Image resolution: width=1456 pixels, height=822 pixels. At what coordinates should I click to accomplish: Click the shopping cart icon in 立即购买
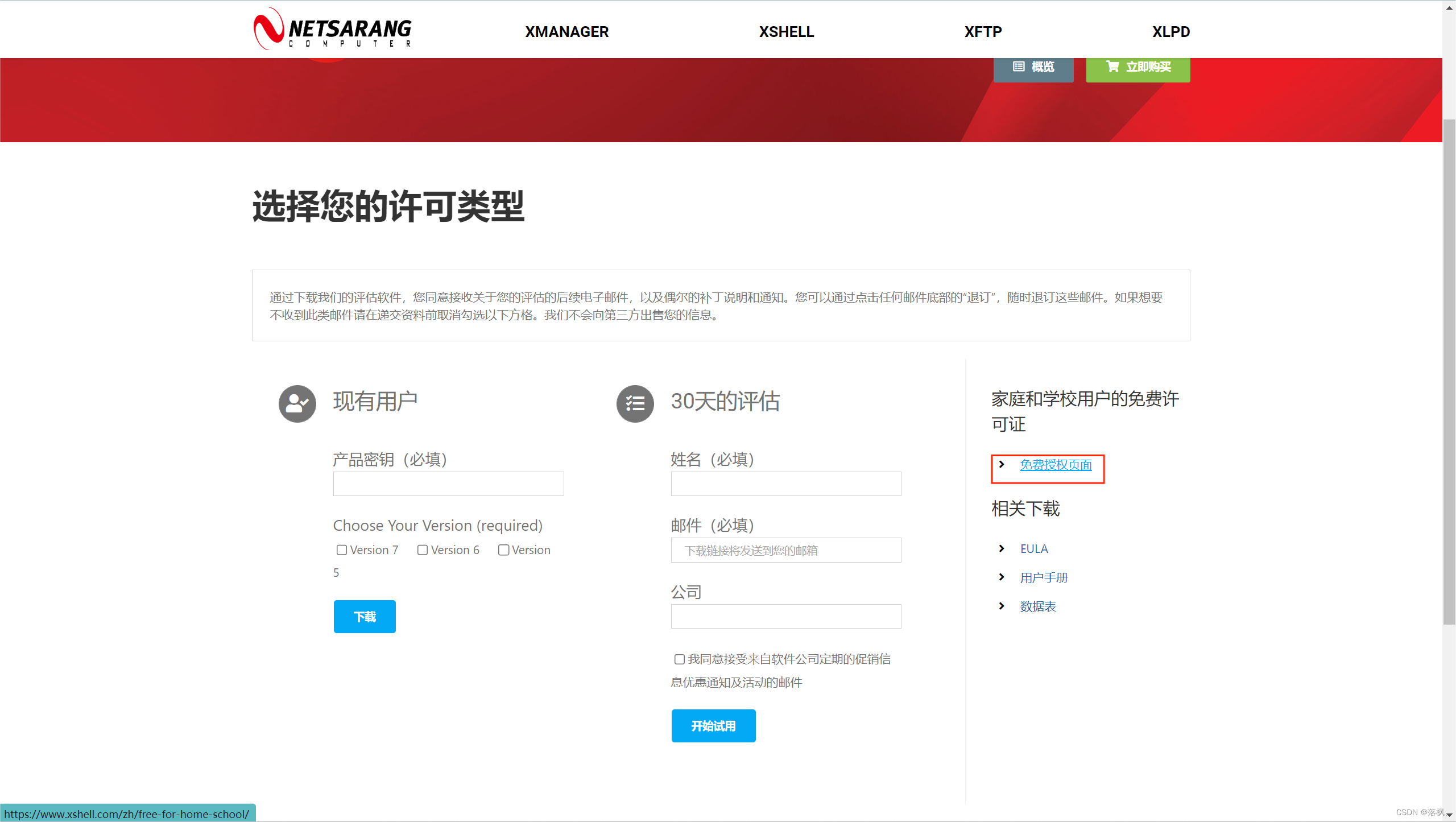point(1112,67)
